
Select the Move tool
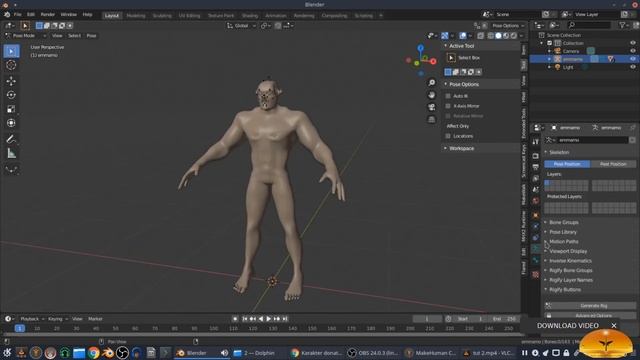pyautogui.click(x=11, y=81)
